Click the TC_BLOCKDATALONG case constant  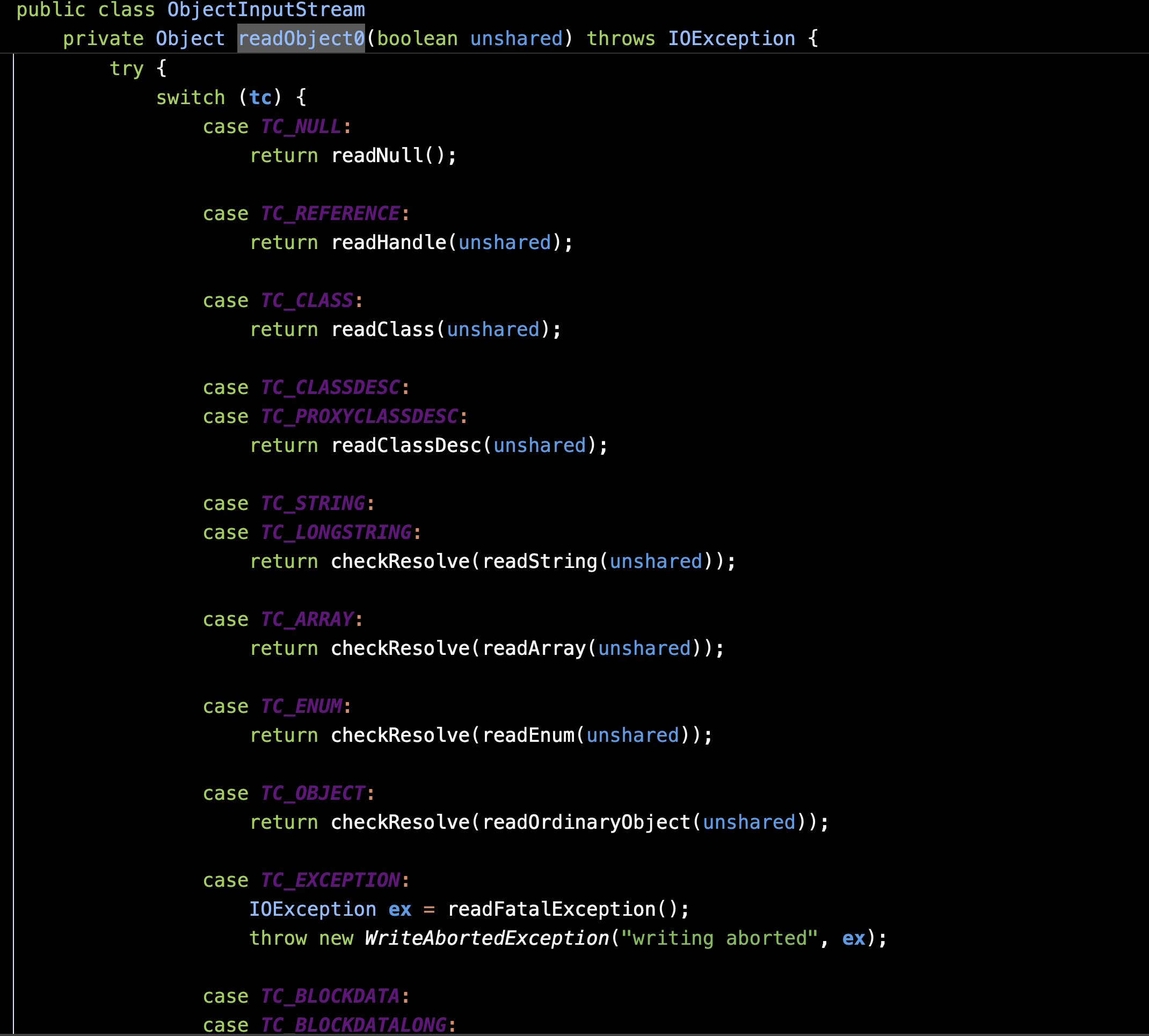click(354, 1025)
